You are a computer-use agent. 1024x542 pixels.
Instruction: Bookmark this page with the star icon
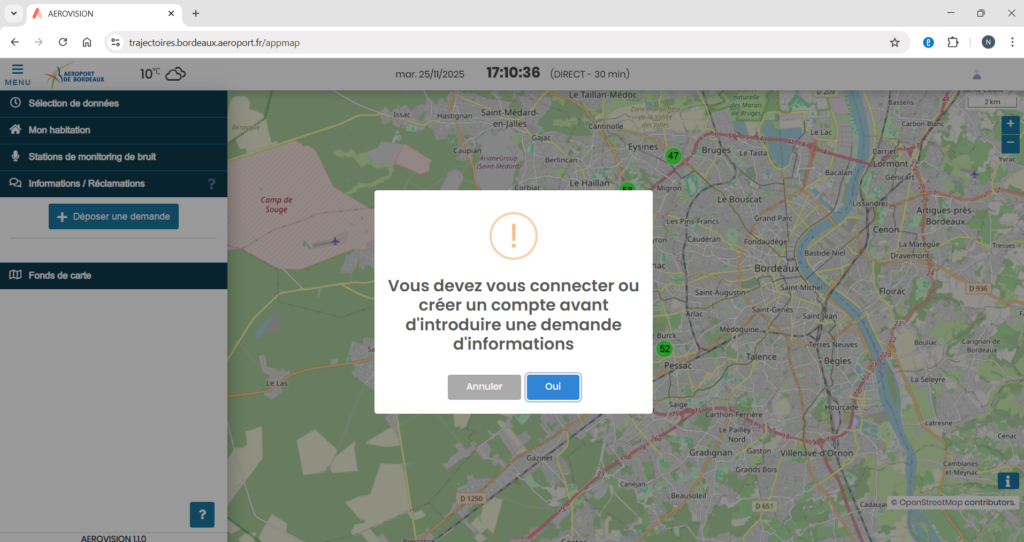point(894,42)
